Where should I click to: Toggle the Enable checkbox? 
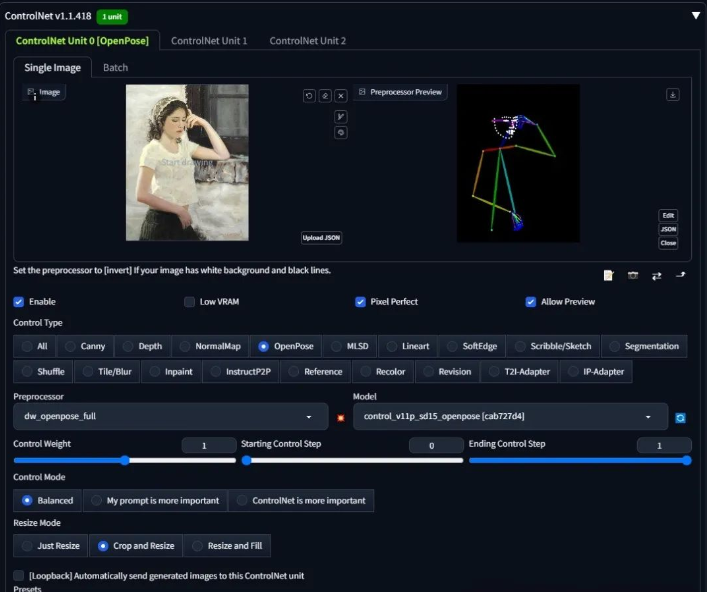18,302
